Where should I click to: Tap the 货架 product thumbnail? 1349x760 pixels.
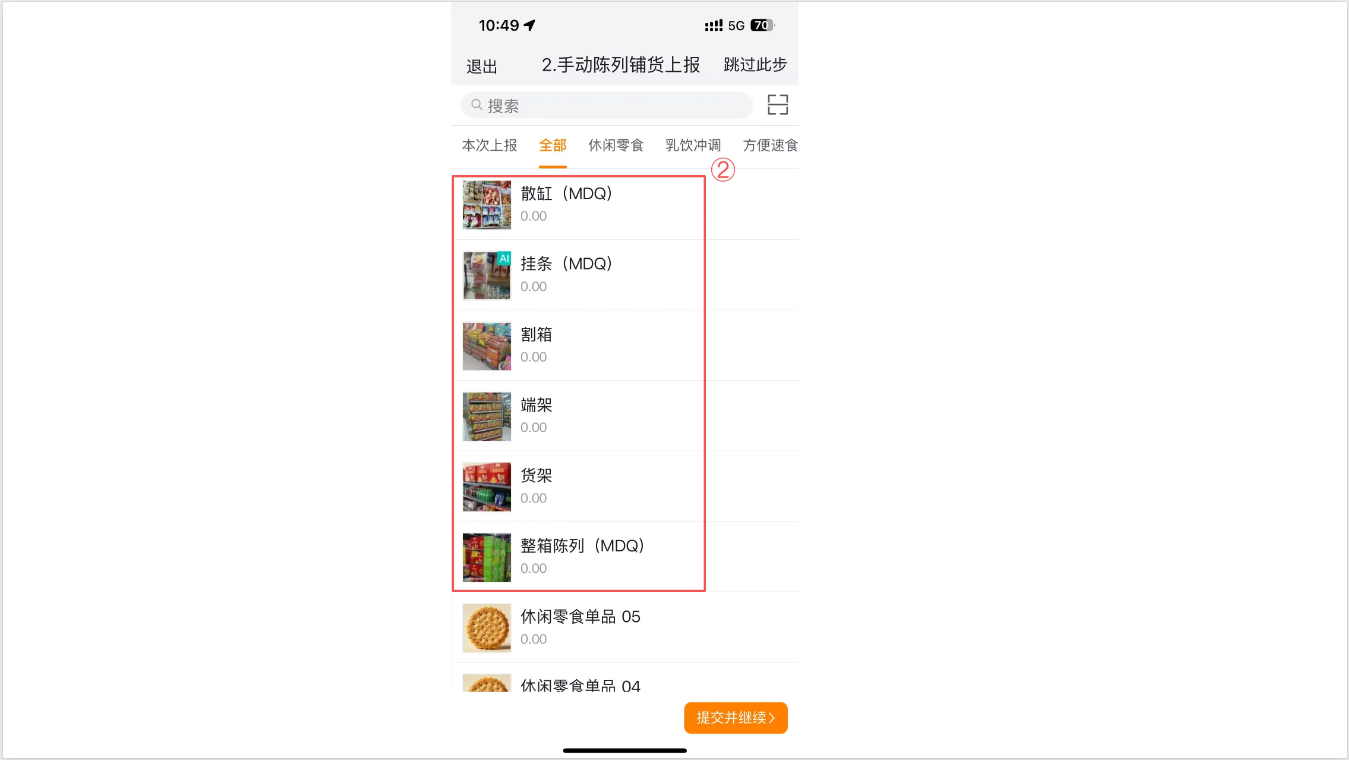pyautogui.click(x=487, y=487)
